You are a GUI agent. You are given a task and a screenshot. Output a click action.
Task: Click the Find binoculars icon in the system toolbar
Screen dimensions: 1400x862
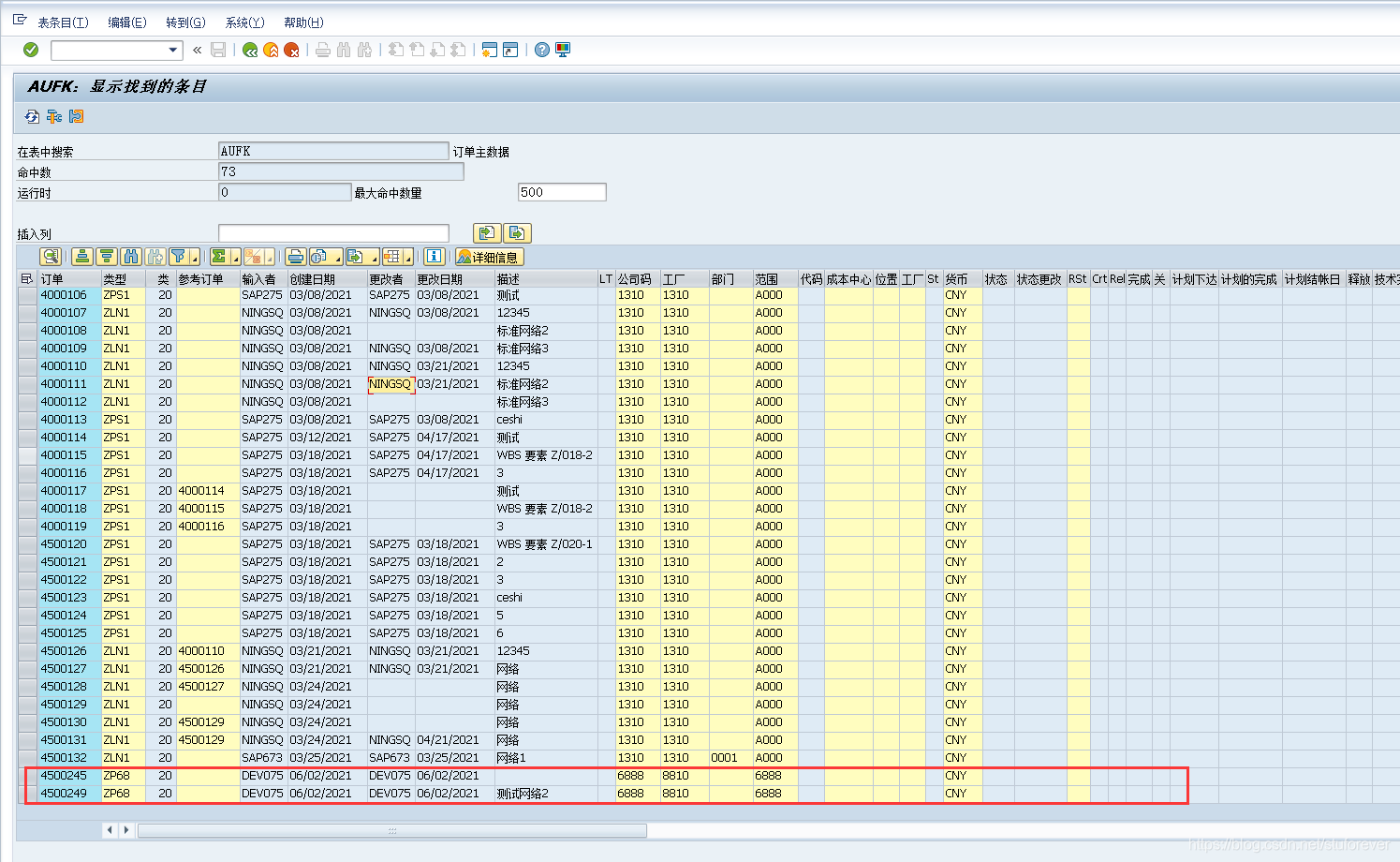344,50
